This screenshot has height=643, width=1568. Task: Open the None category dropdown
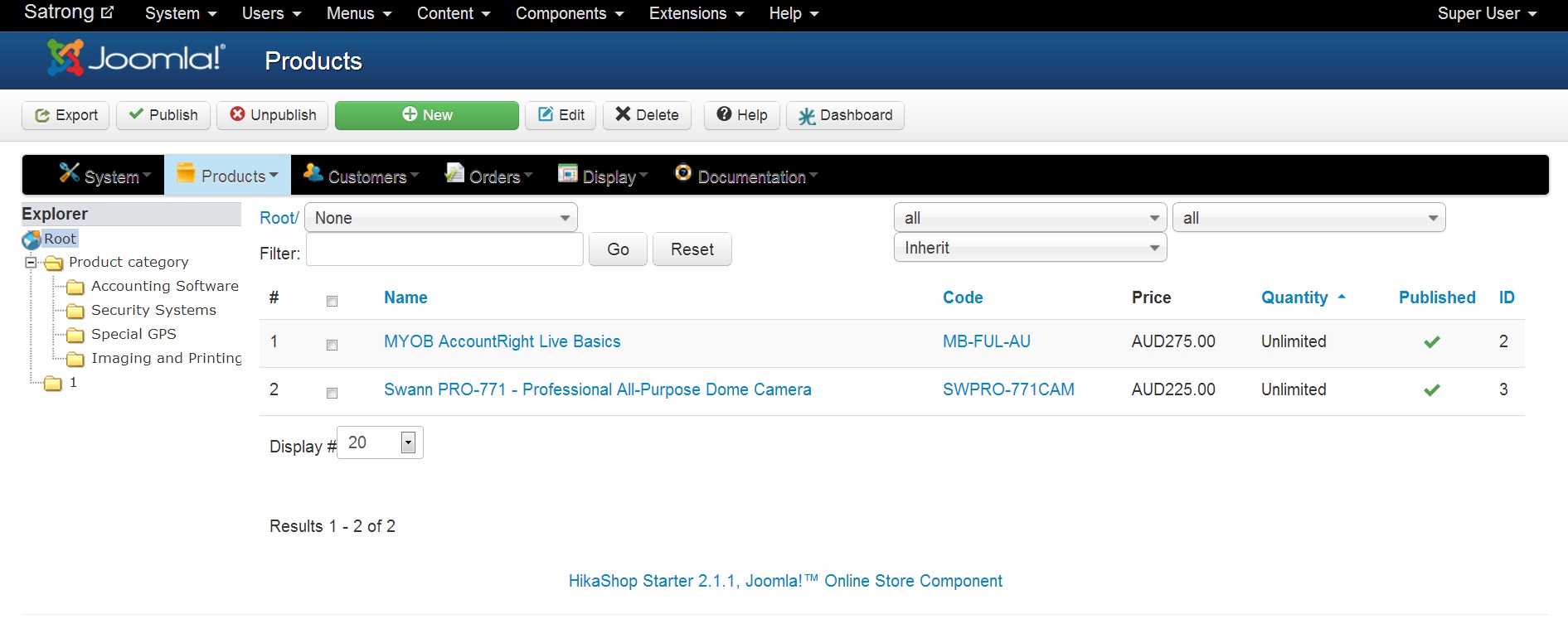coord(441,218)
